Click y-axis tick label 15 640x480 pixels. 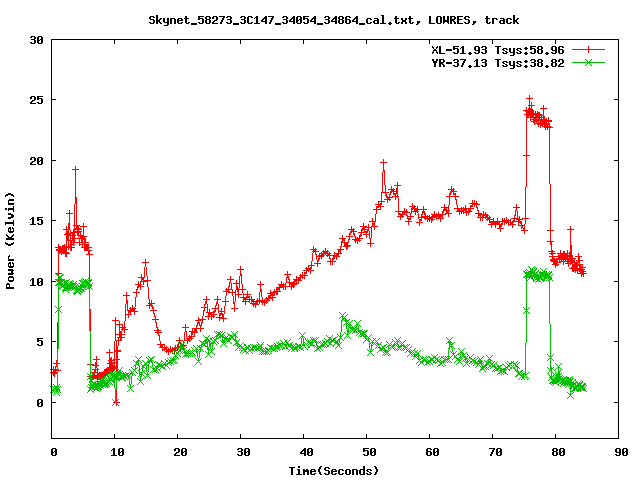click(36, 221)
